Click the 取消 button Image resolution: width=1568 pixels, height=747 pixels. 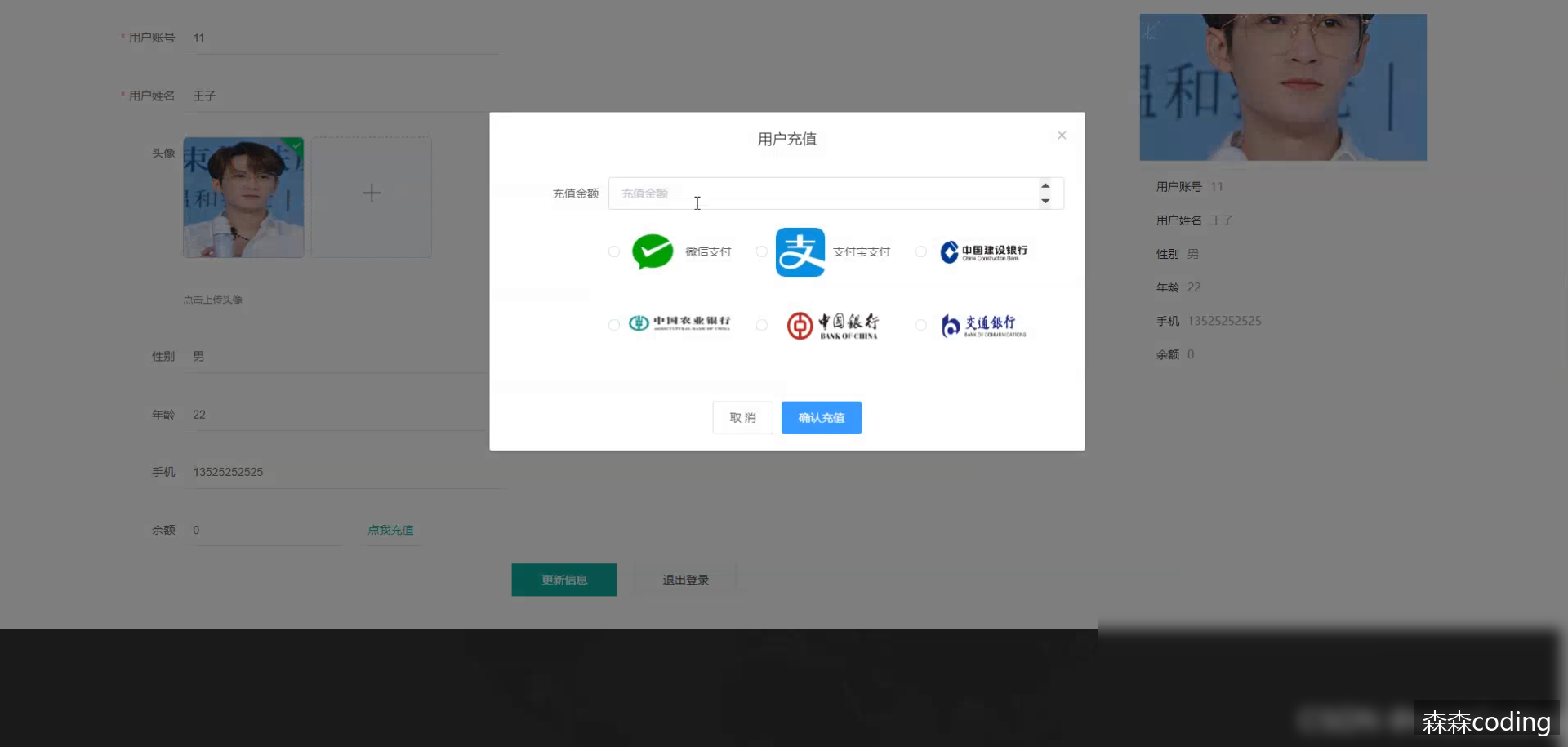742,418
